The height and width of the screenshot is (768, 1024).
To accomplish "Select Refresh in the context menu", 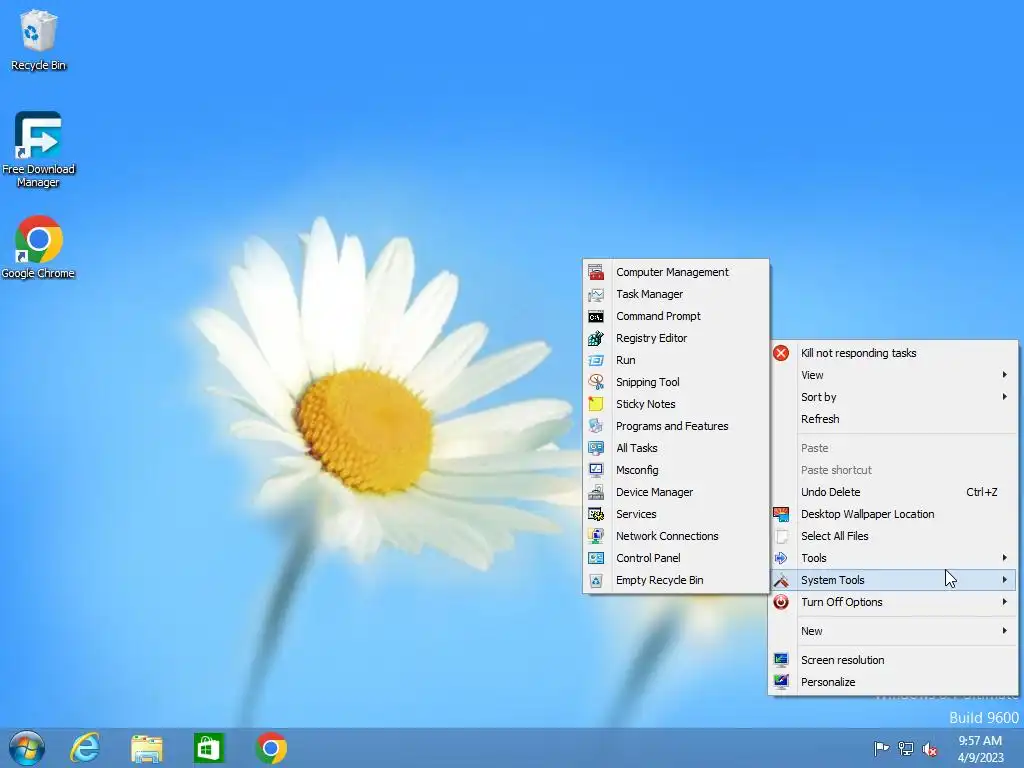I will pyautogui.click(x=893, y=419).
